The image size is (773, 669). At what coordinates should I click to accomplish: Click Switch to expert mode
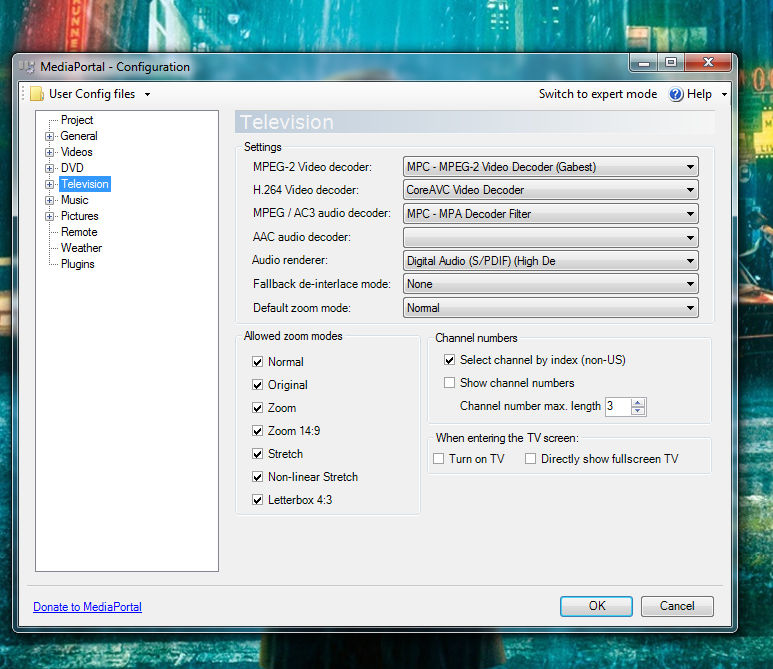pos(597,94)
